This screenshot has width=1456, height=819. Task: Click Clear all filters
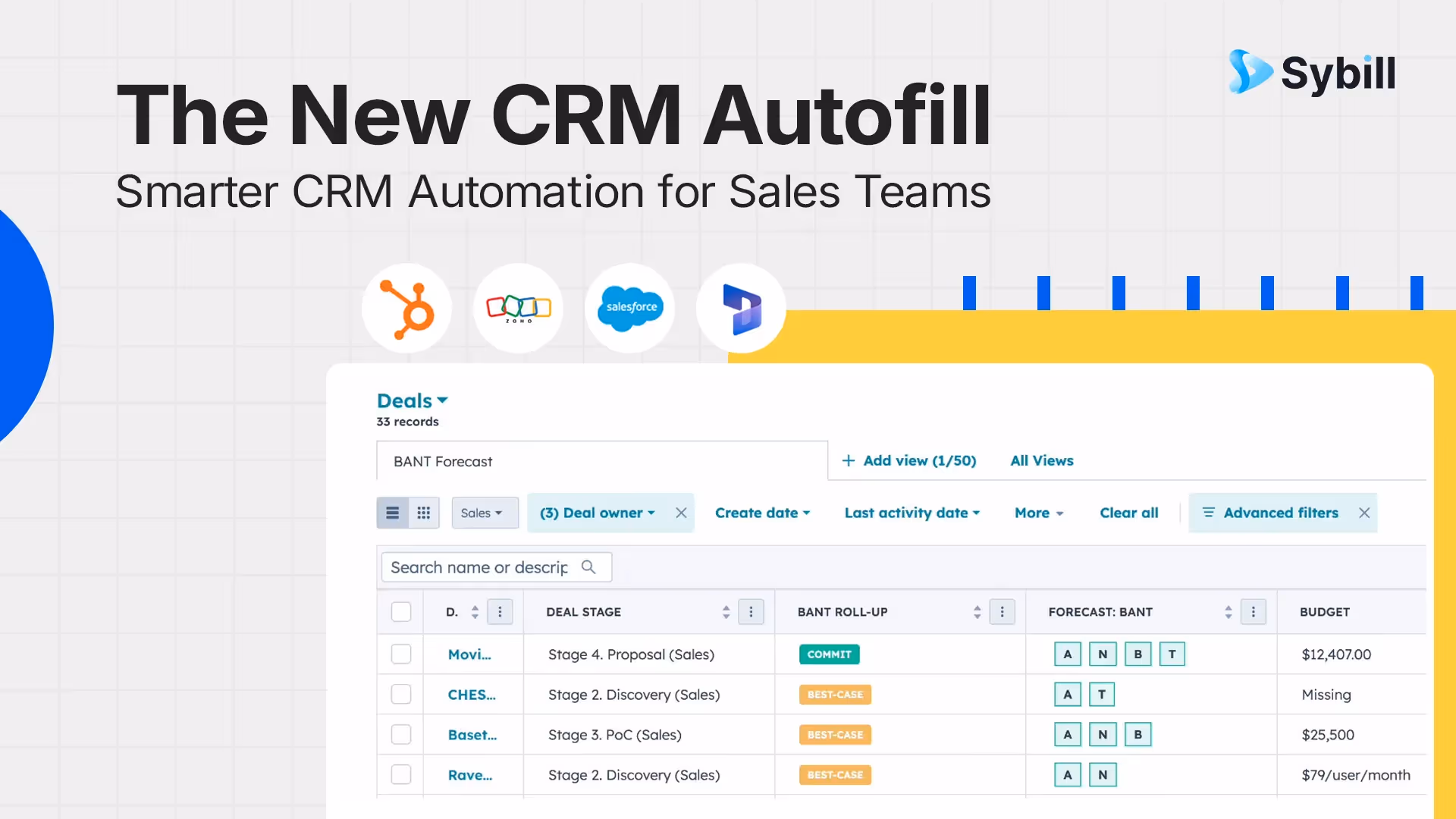point(1129,513)
